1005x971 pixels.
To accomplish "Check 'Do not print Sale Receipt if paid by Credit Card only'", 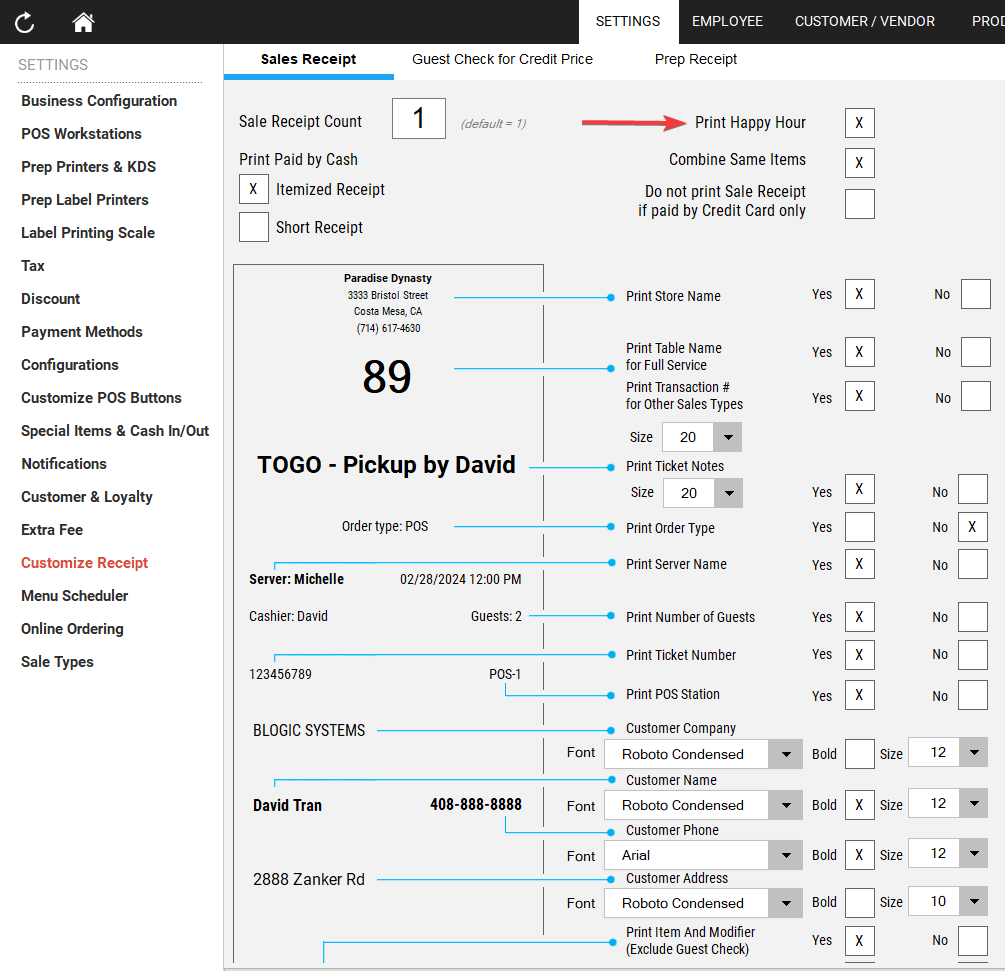I will click(x=860, y=204).
